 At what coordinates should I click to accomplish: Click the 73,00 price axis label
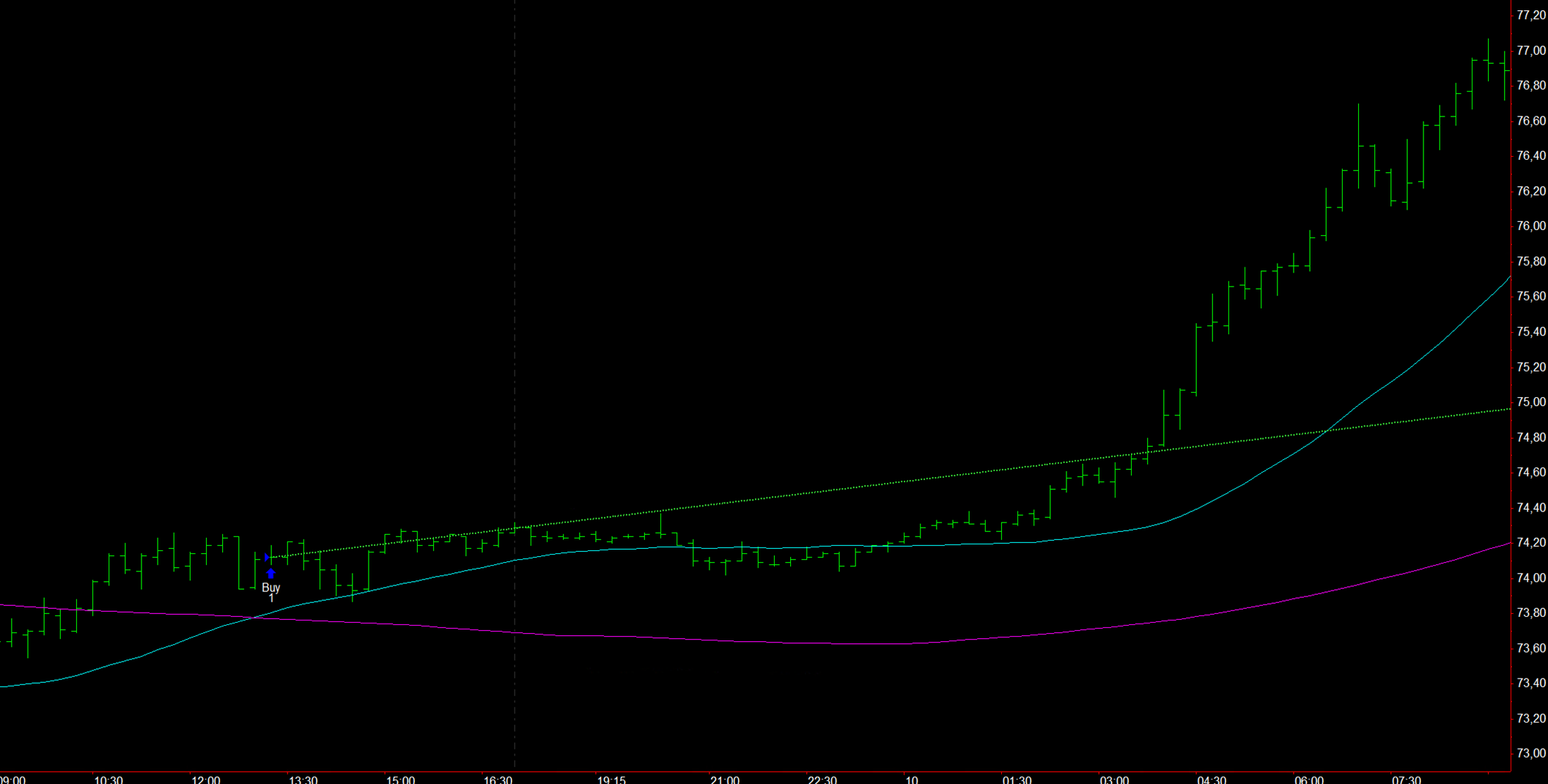(x=1531, y=753)
